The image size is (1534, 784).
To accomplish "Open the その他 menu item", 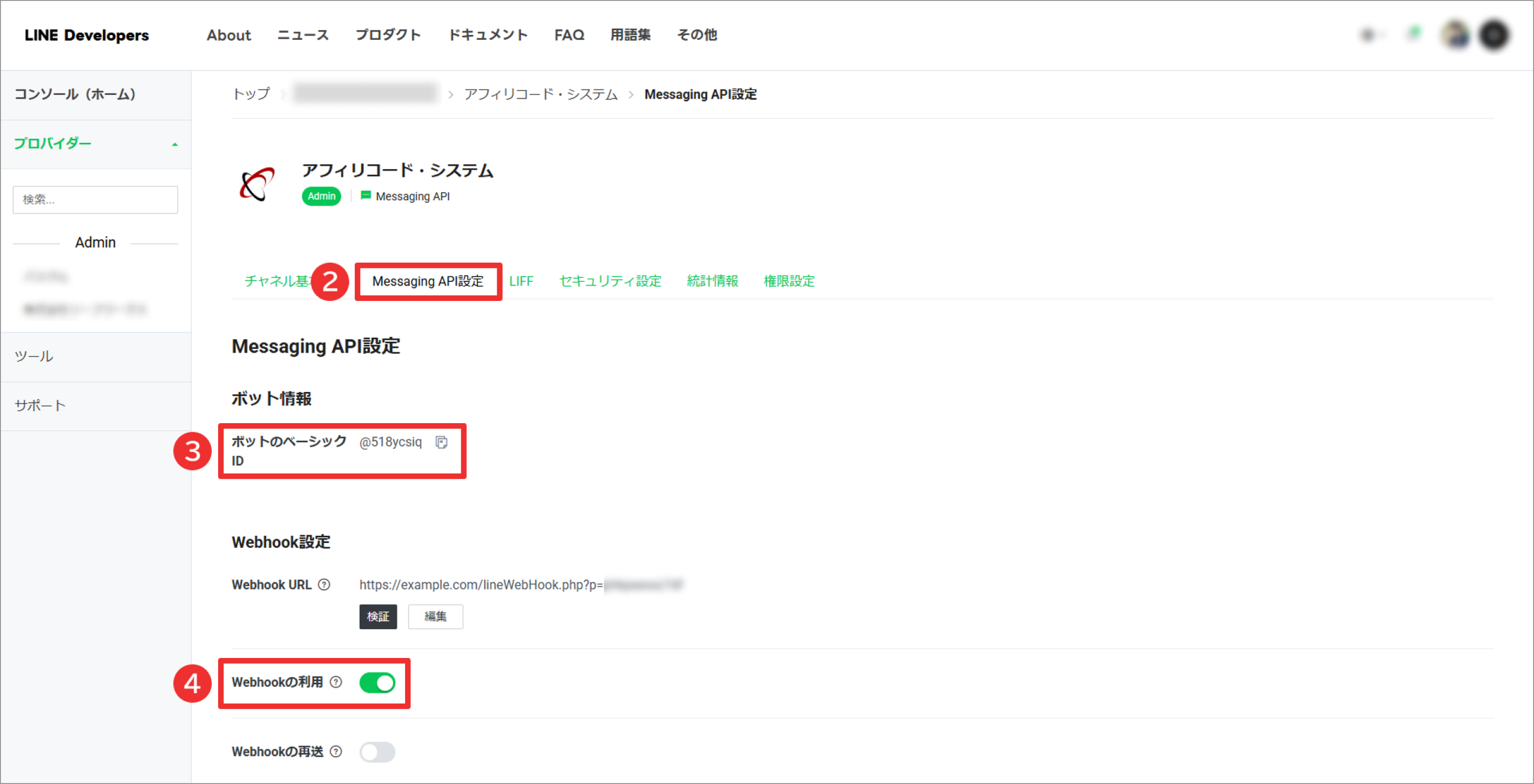I will coord(697,35).
